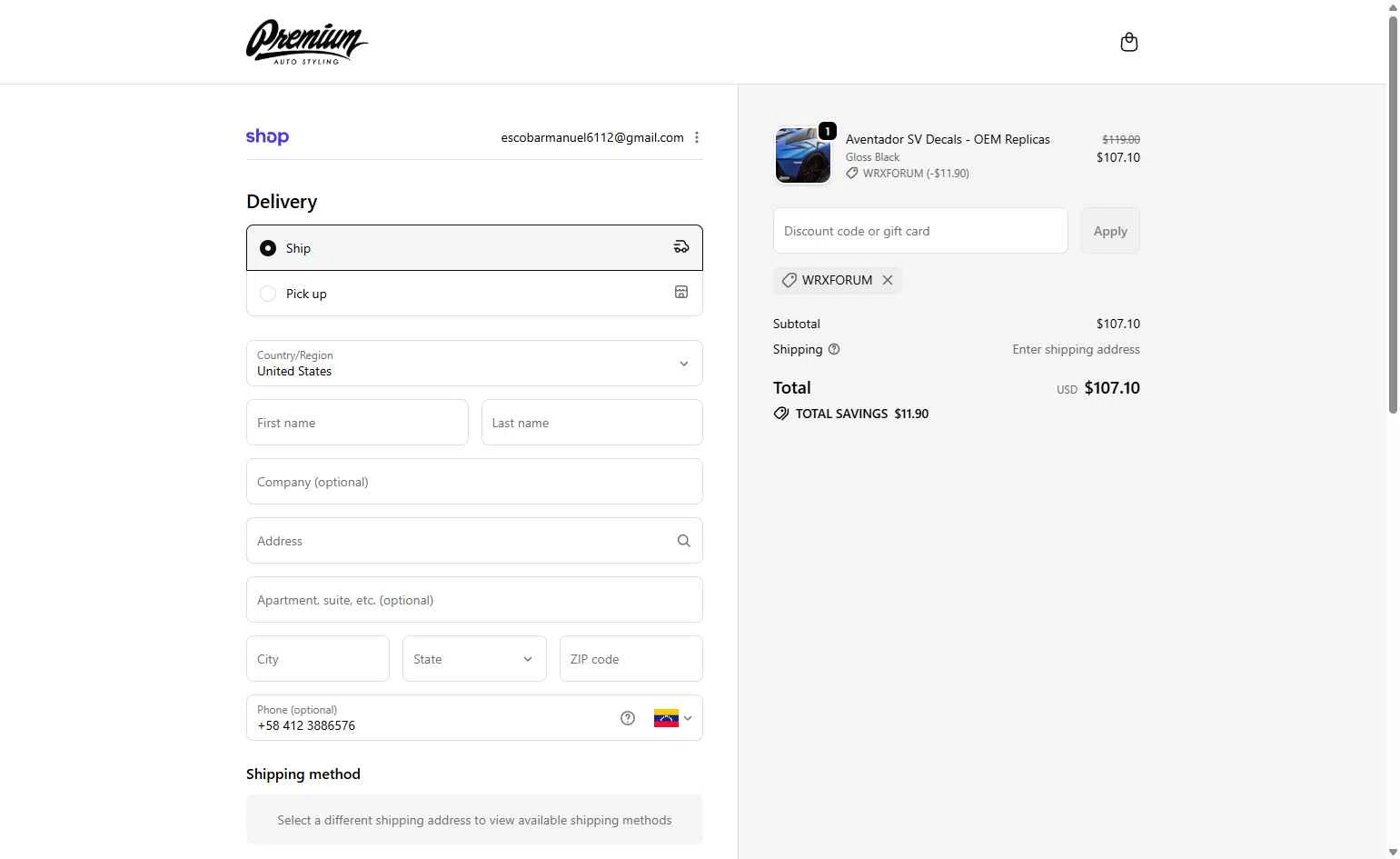The image size is (1400, 859).
Task: Click the Aventador SV Decals product title
Action: tap(948, 139)
